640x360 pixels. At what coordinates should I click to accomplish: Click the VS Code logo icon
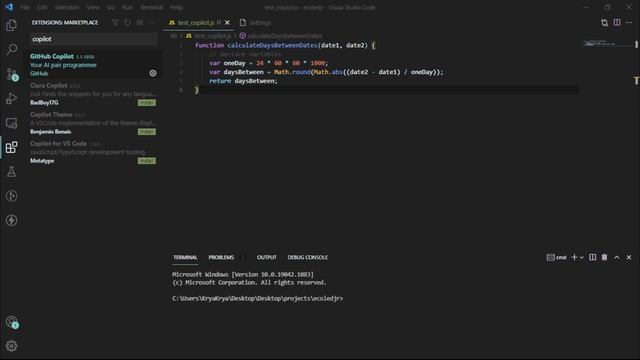click(x=9, y=7)
